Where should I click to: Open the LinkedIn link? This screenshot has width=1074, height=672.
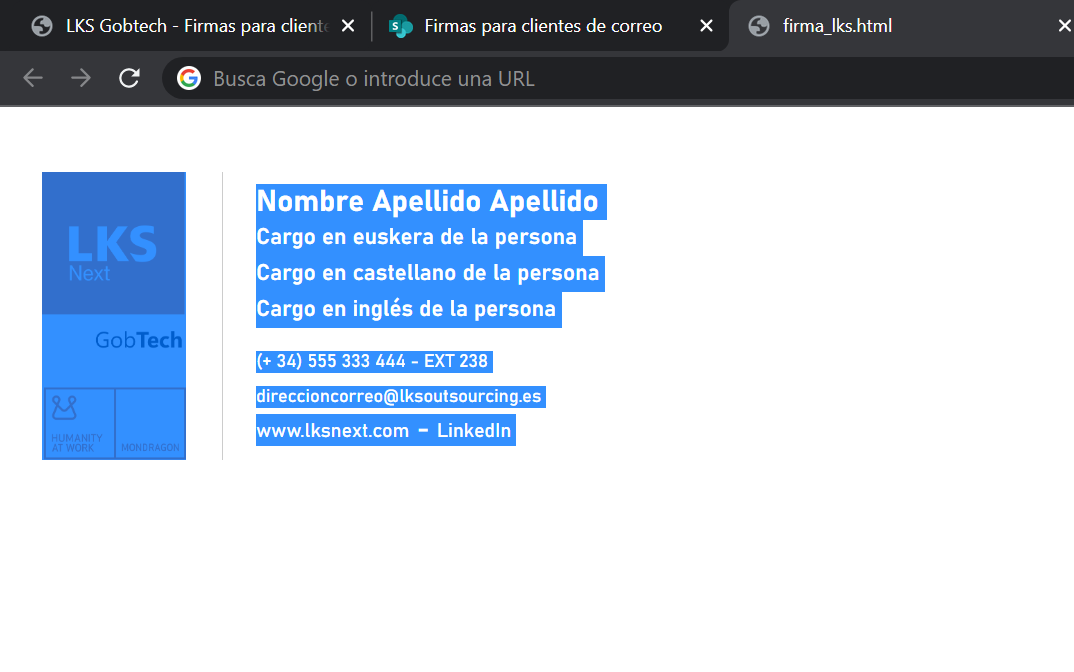point(474,430)
